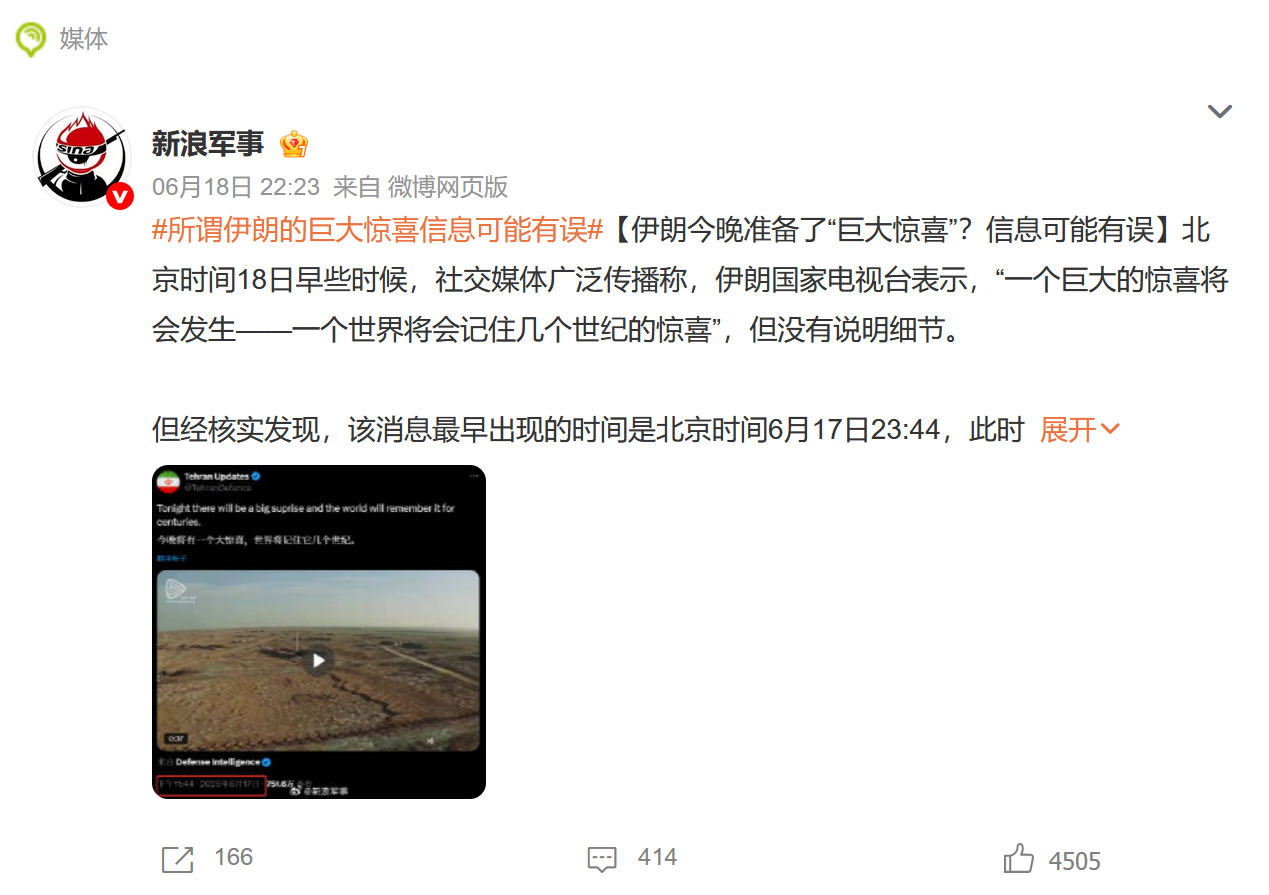Open hashtag #所谓伊朗的巨大惊喜信息可能有误#
Viewport: 1269px width, 895px height.
[378, 230]
